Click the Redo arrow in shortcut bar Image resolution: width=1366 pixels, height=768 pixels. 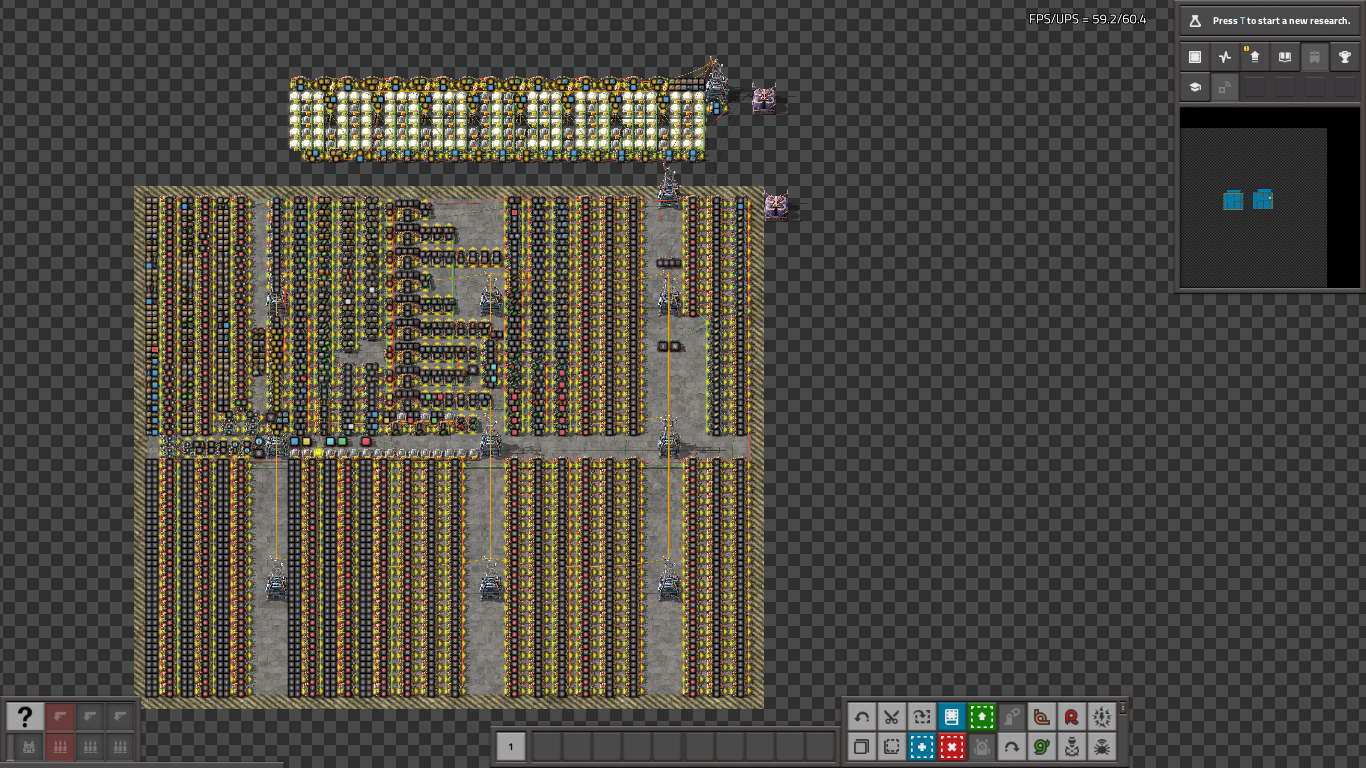1012,747
